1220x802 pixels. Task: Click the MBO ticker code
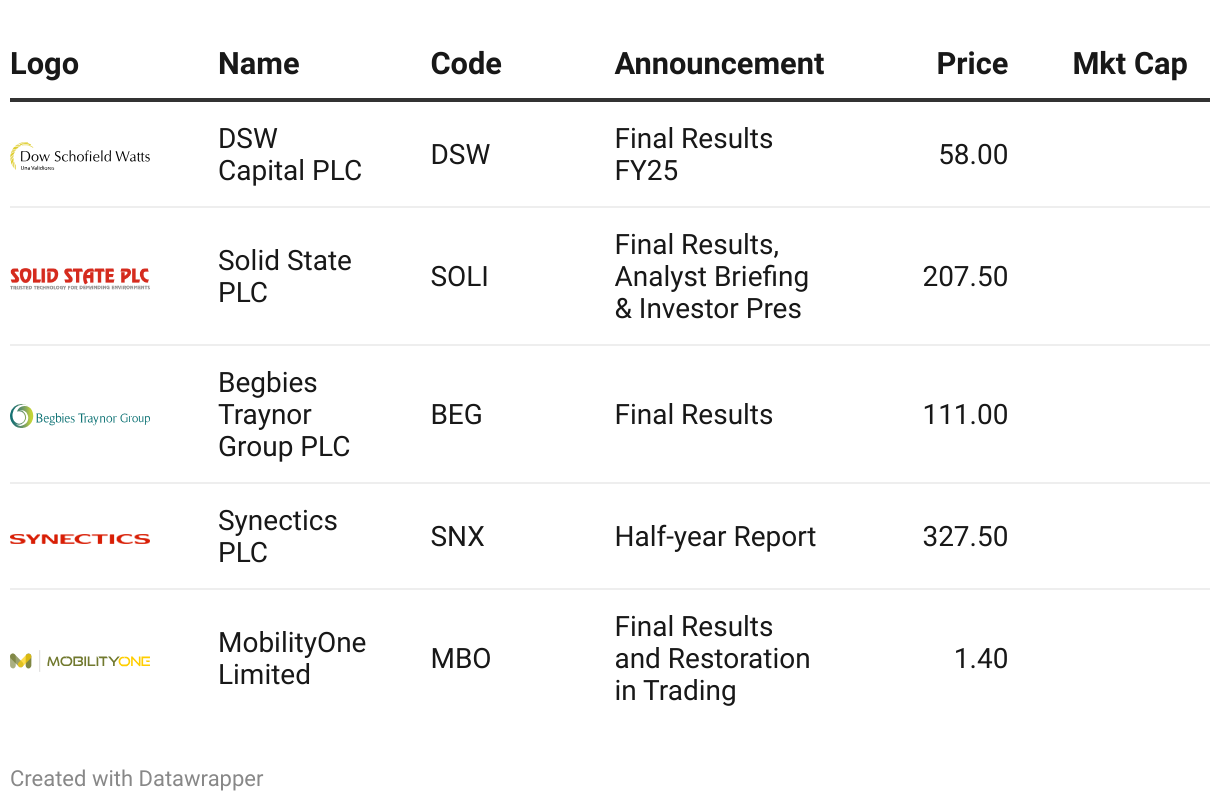tap(460, 659)
